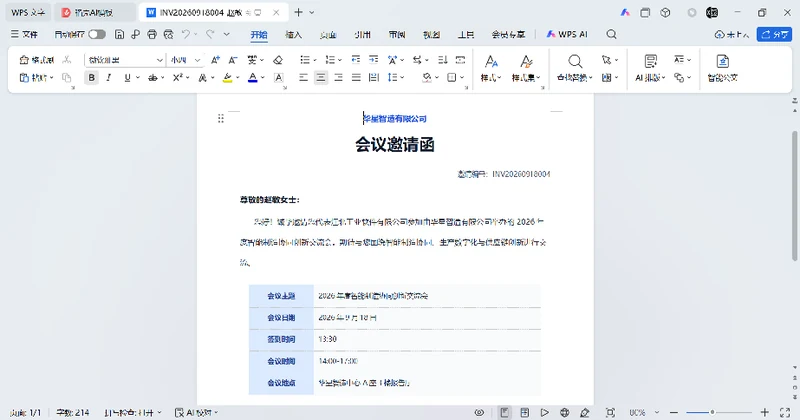Open the font size dropdown

point(197,60)
